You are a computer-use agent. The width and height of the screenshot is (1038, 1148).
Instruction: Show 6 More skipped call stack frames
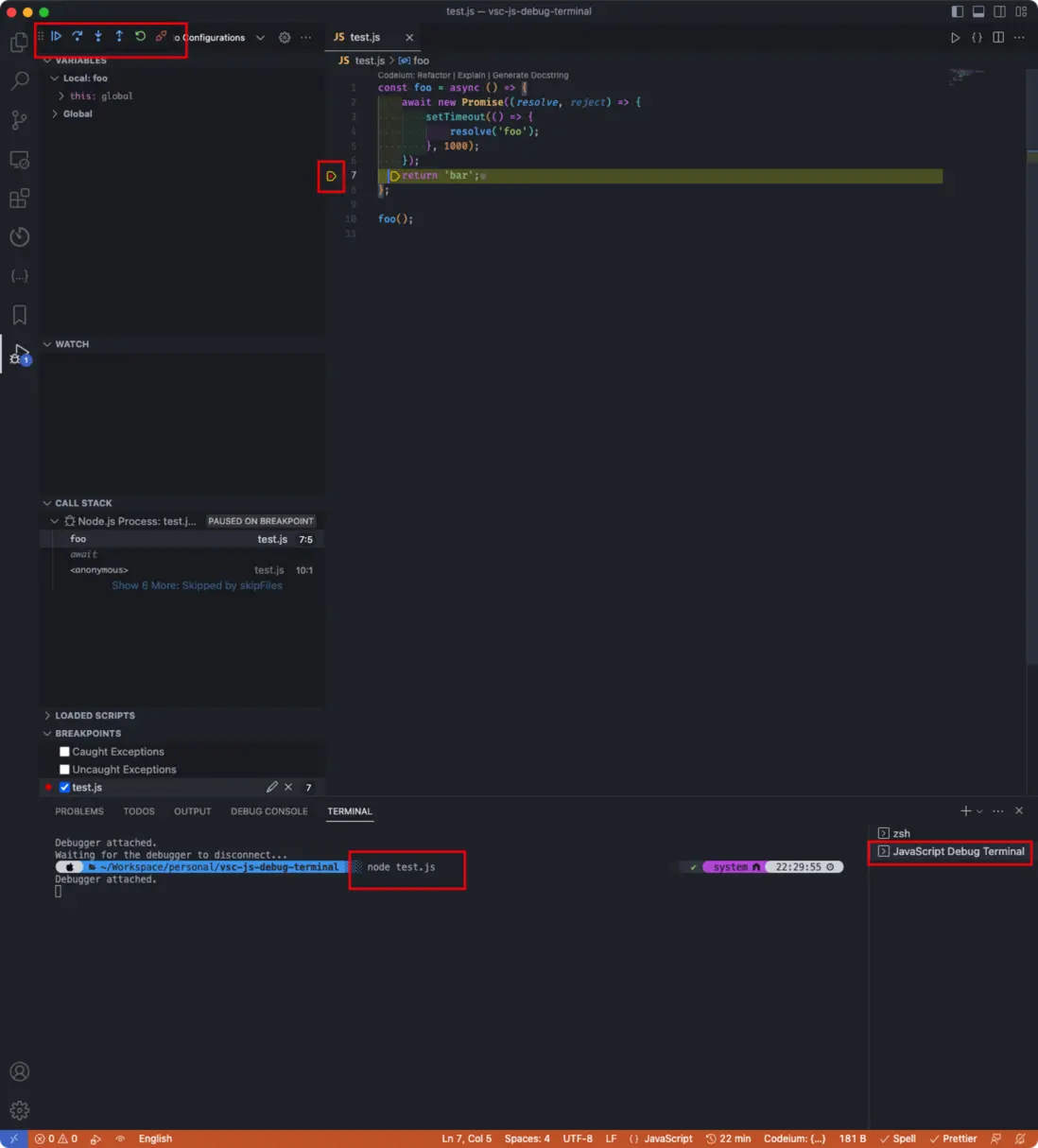[x=197, y=585]
